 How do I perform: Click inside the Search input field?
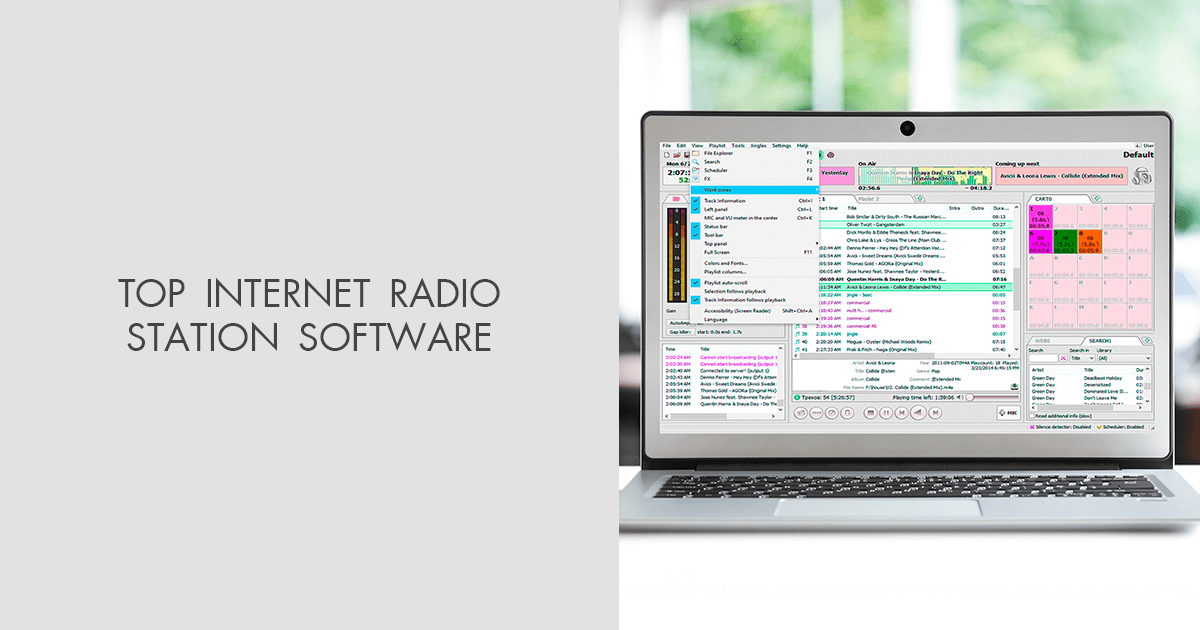[1043, 358]
